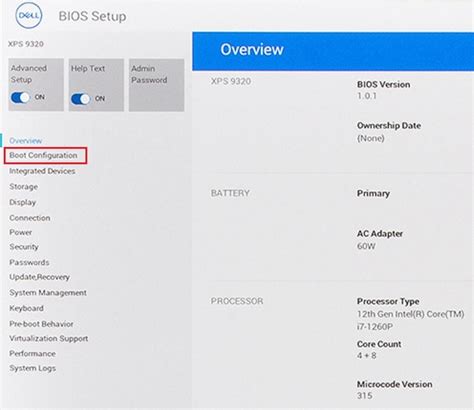The height and width of the screenshot is (410, 474).
Task: Select the Power menu entry
Action: (x=20, y=232)
